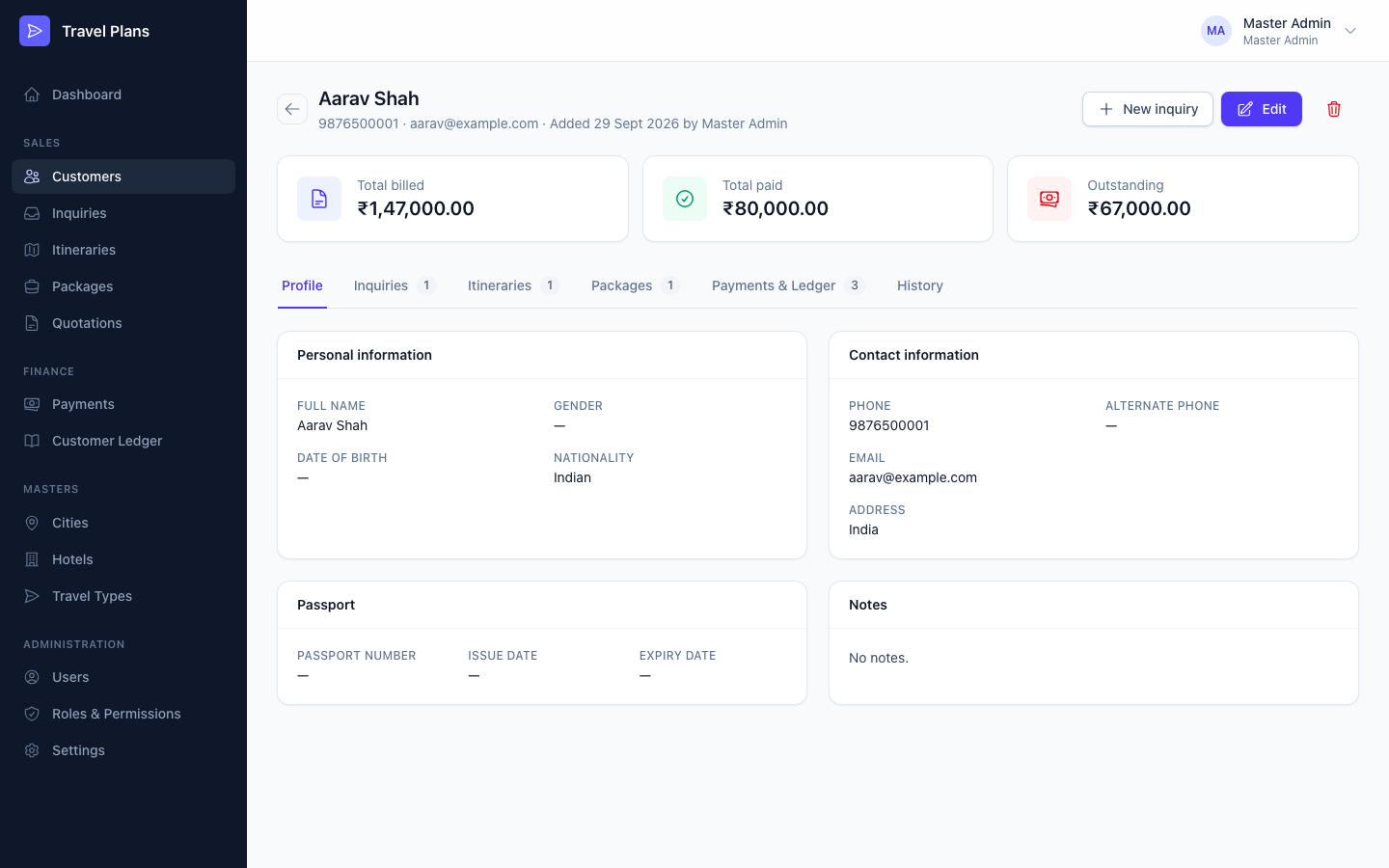Image resolution: width=1389 pixels, height=868 pixels.
Task: Switch to the Packages tab
Action: (636, 285)
